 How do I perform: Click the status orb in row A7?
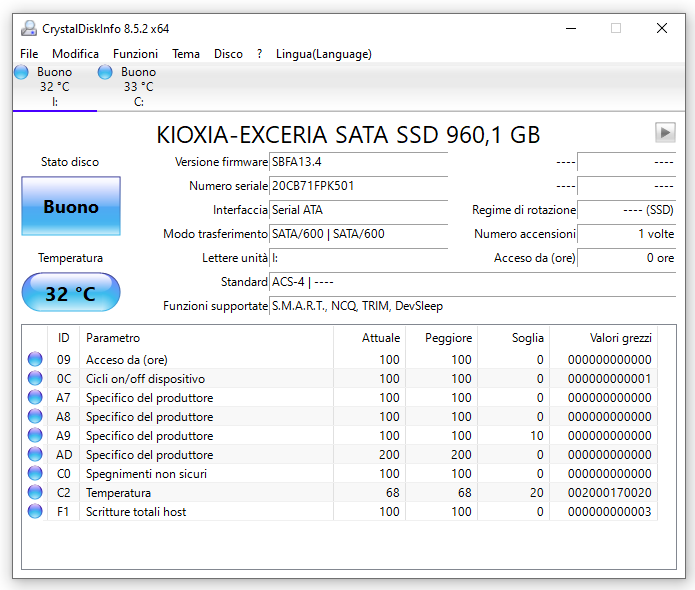(x=35, y=397)
